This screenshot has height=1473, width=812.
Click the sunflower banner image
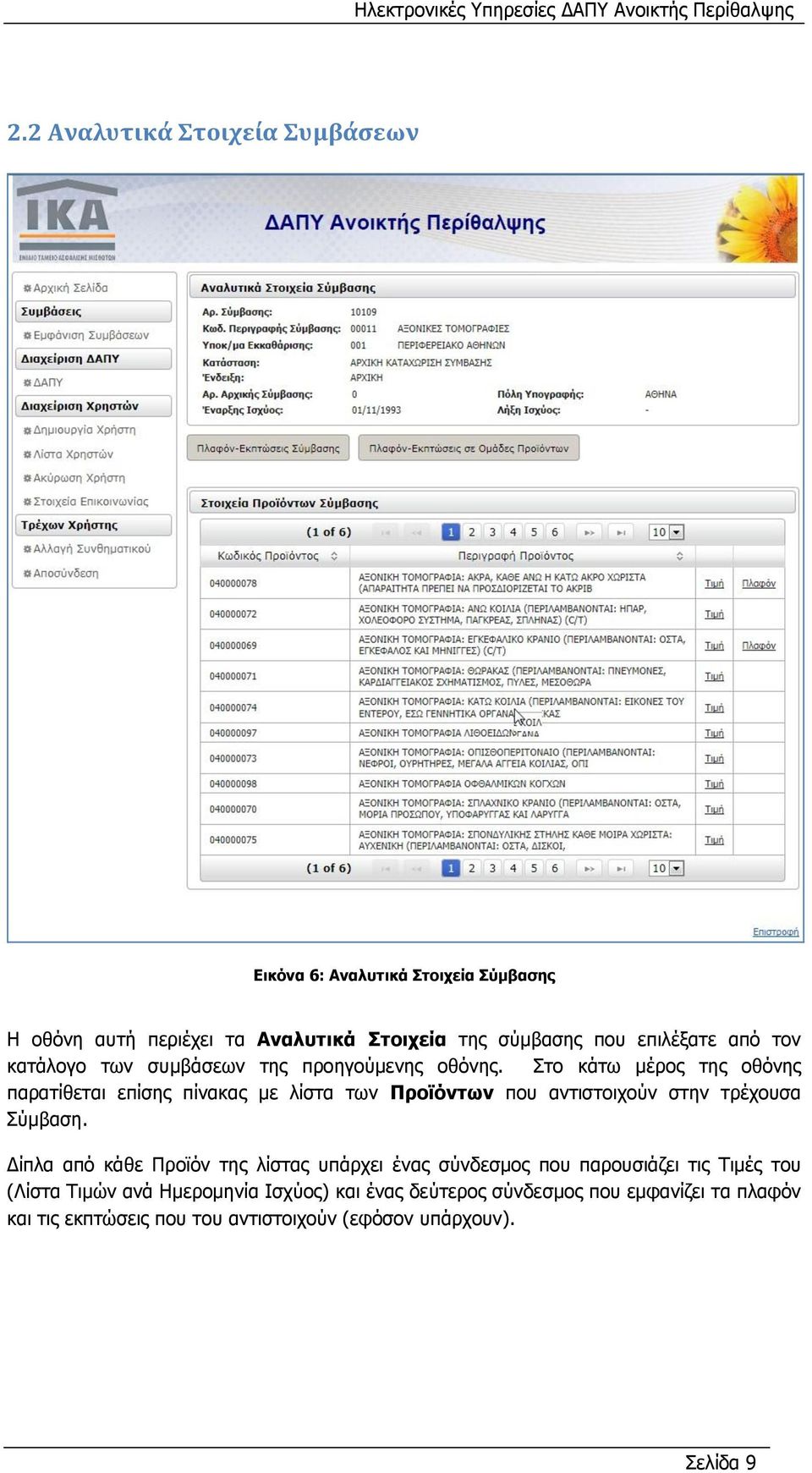[758, 220]
